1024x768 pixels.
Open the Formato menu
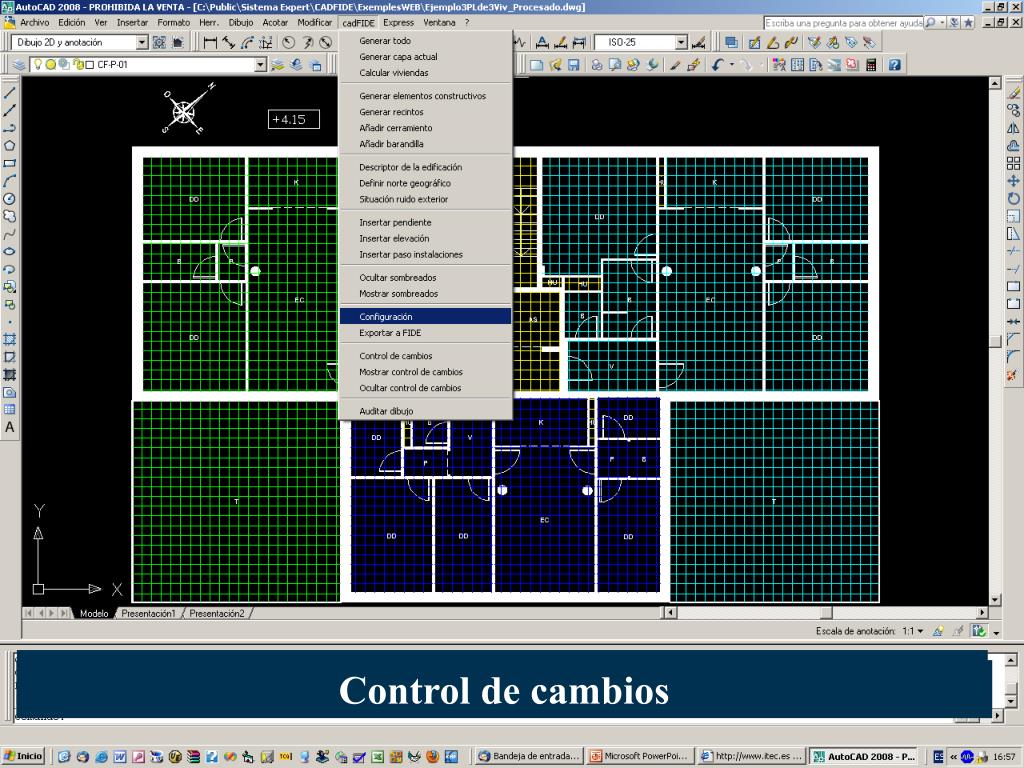coord(174,22)
